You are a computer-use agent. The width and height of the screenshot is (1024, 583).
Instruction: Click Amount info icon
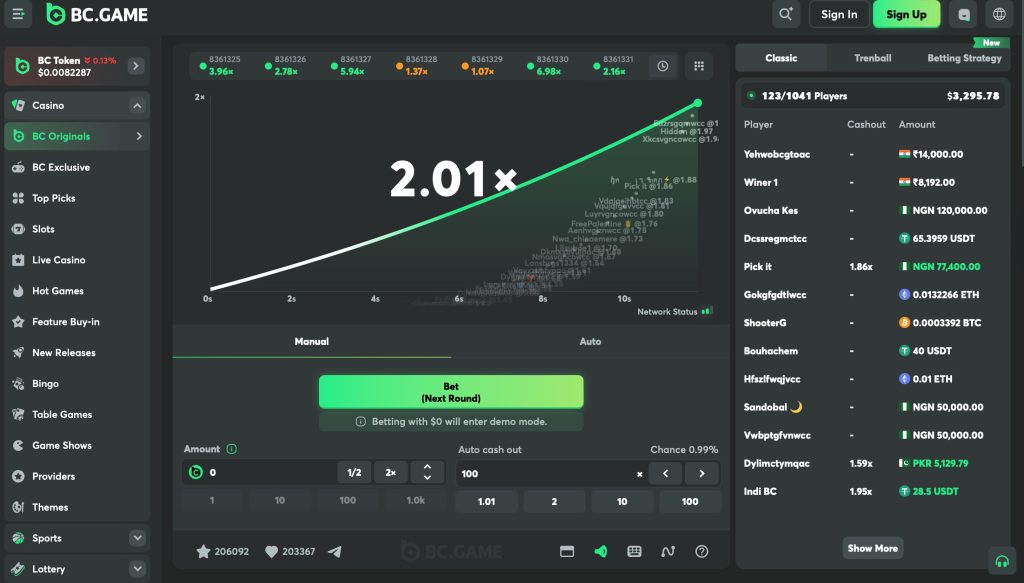tap(231, 449)
